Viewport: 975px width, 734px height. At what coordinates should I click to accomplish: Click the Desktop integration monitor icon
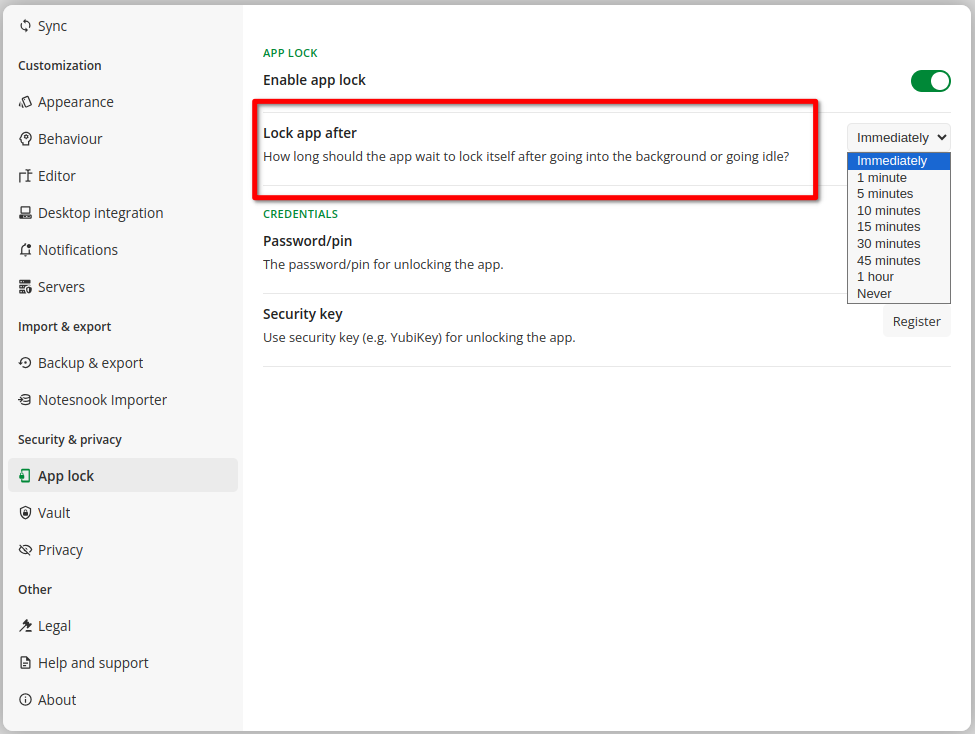click(x=26, y=213)
